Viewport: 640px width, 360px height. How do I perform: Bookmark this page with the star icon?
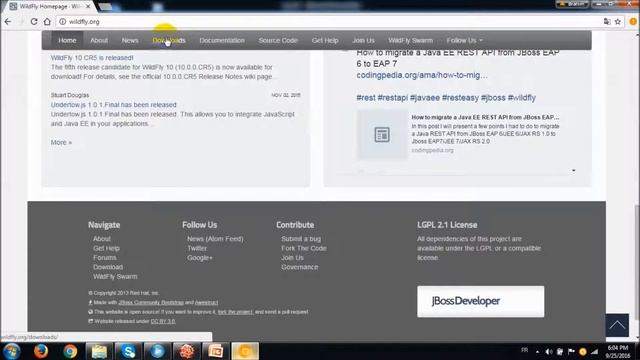(618, 22)
